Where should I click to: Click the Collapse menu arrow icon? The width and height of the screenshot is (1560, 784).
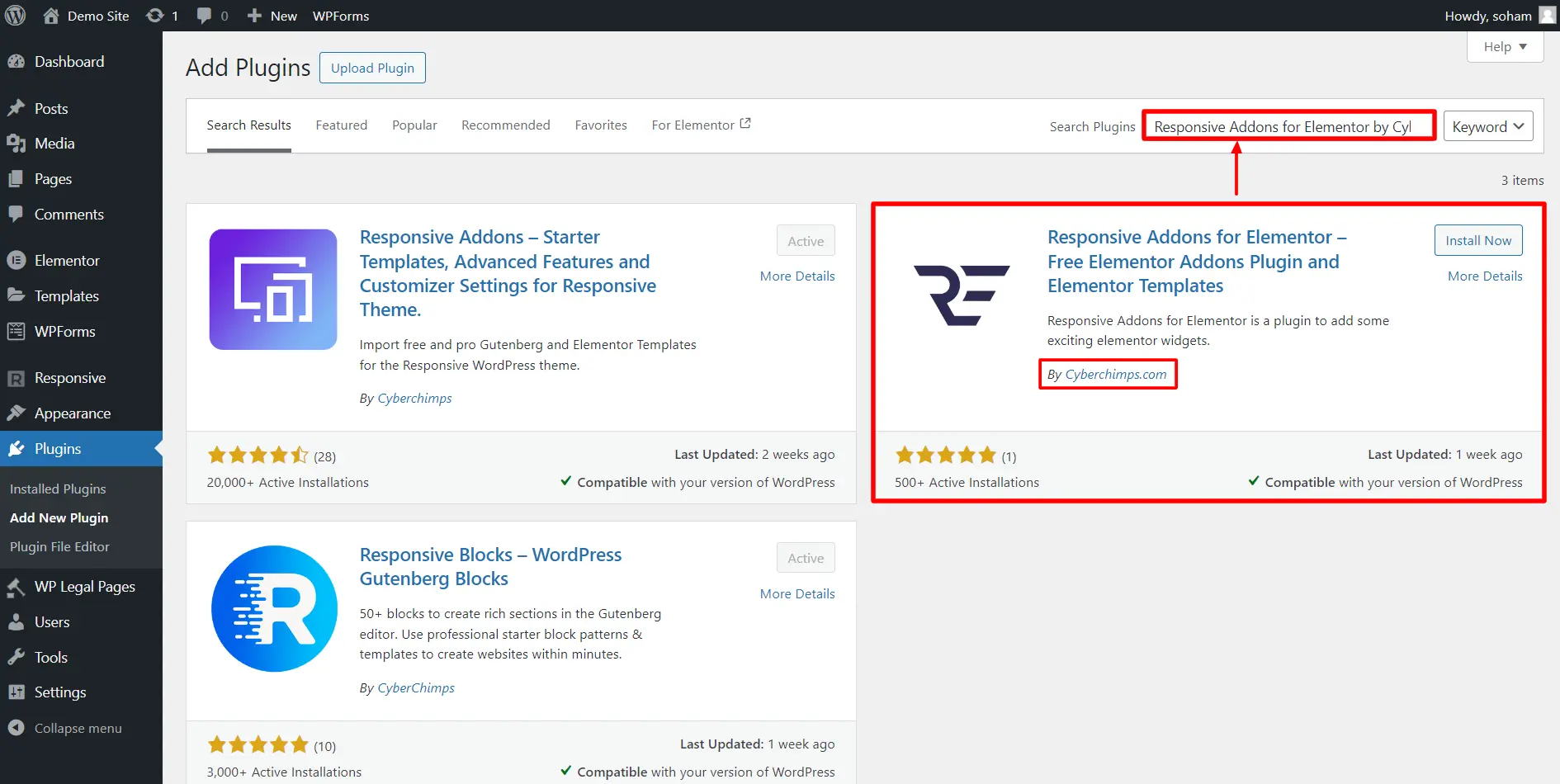click(x=16, y=728)
